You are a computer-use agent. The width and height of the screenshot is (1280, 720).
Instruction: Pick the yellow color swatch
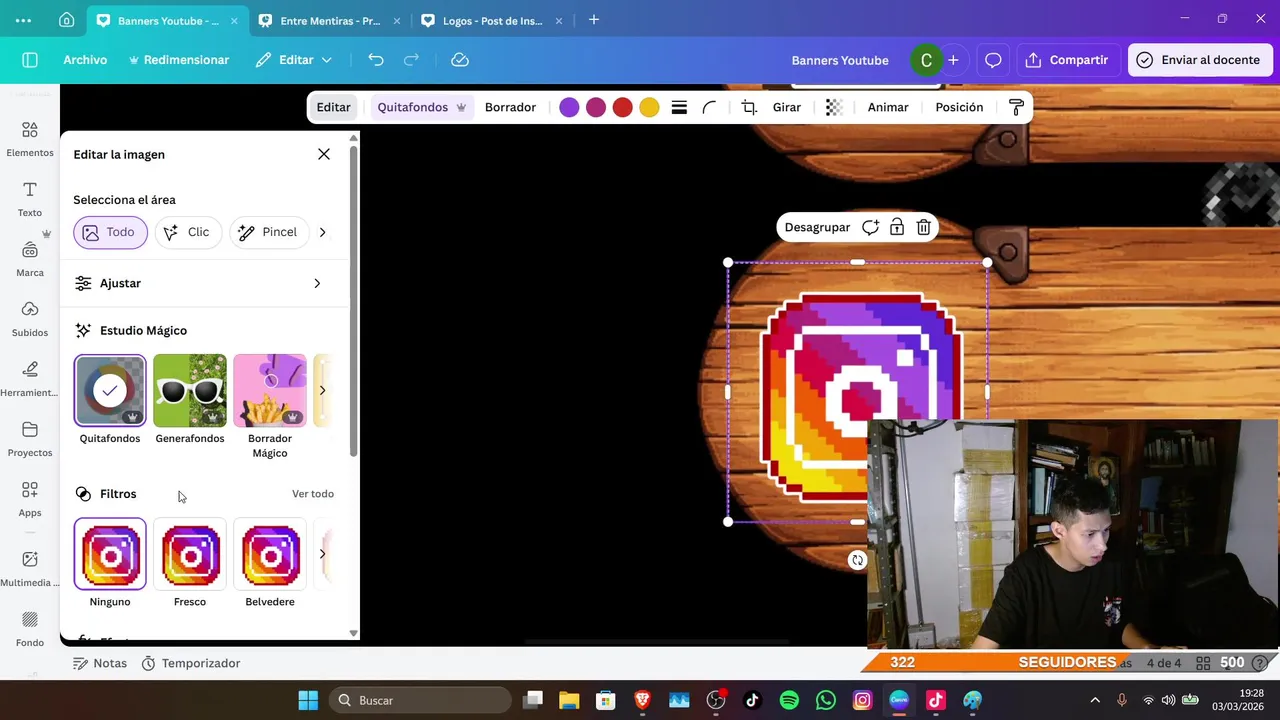[649, 107]
